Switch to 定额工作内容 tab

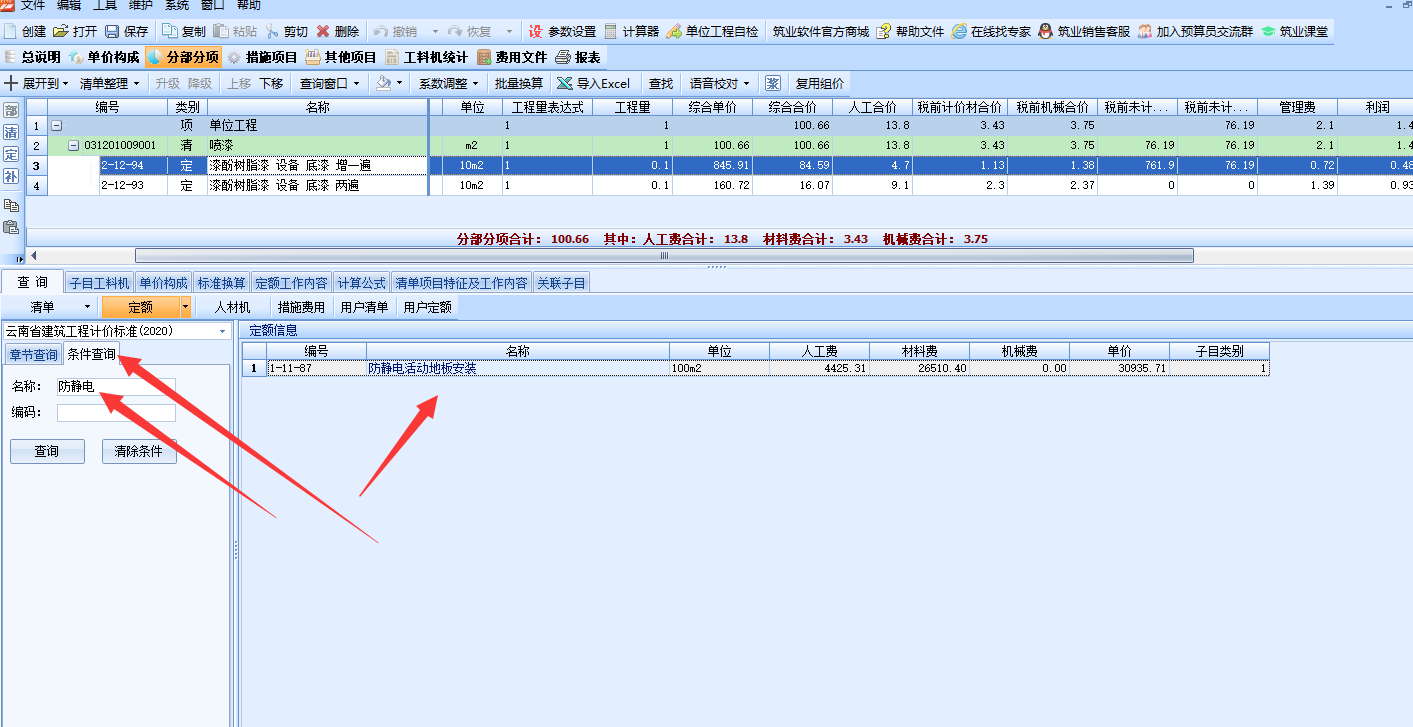[291, 283]
